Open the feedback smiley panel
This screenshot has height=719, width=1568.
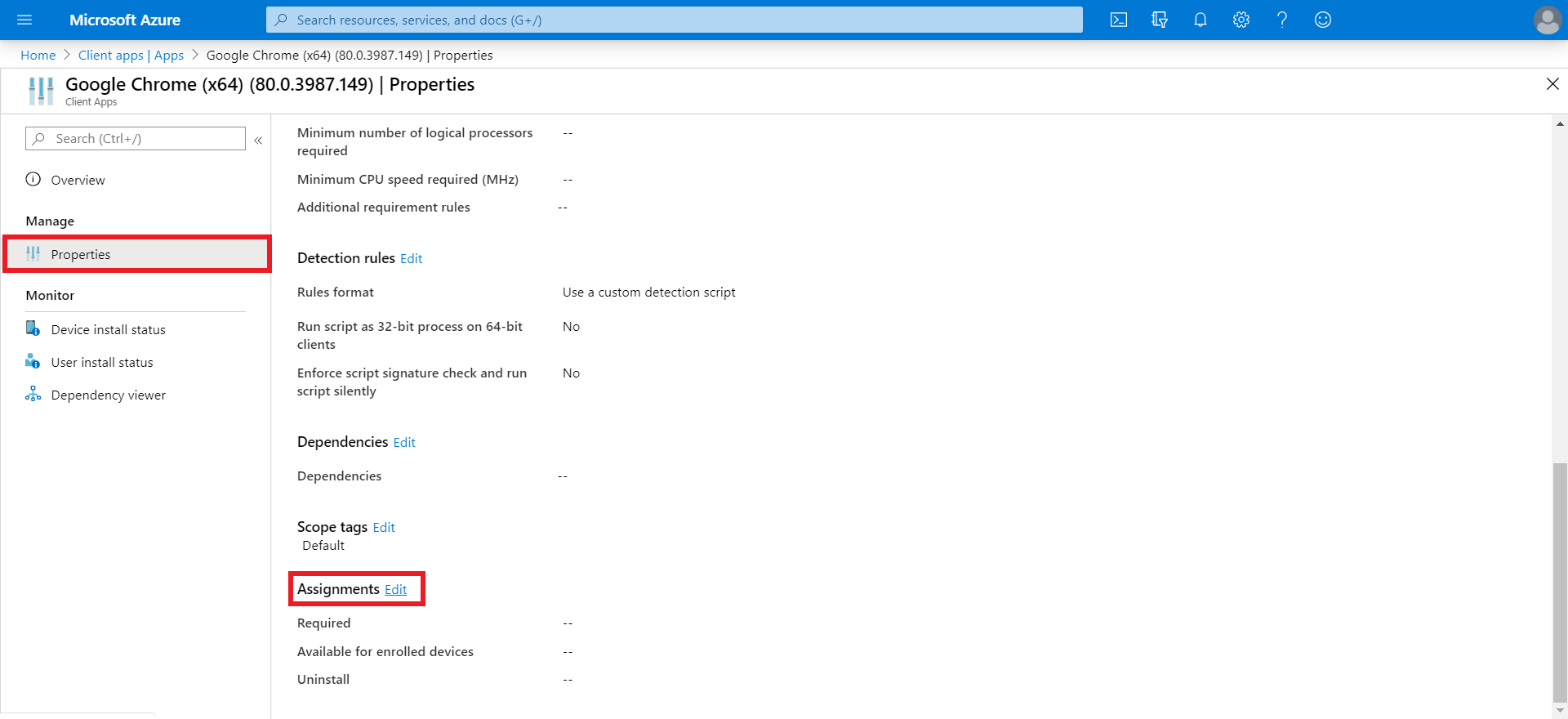(1323, 20)
